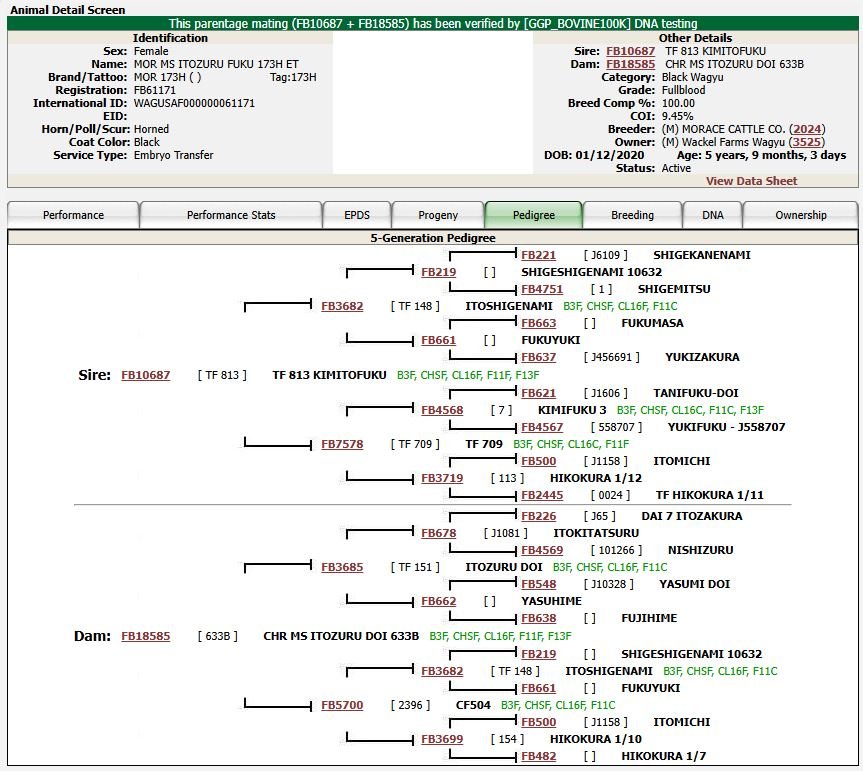Image resolution: width=863 pixels, height=771 pixels.
Task: Open FB221 Shigekanenami pedigree link
Action: [538, 255]
